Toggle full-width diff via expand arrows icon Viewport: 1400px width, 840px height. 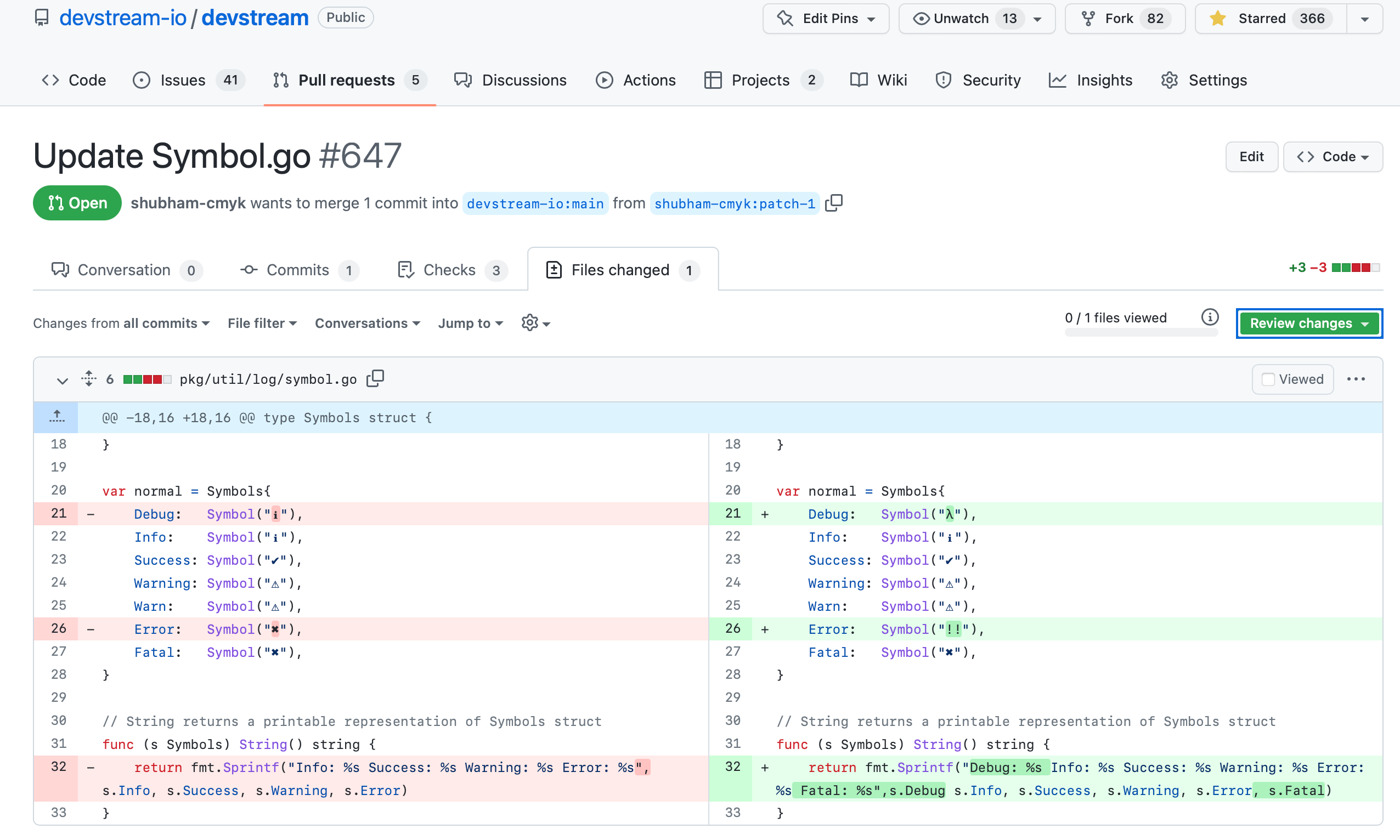pyautogui.click(x=88, y=379)
